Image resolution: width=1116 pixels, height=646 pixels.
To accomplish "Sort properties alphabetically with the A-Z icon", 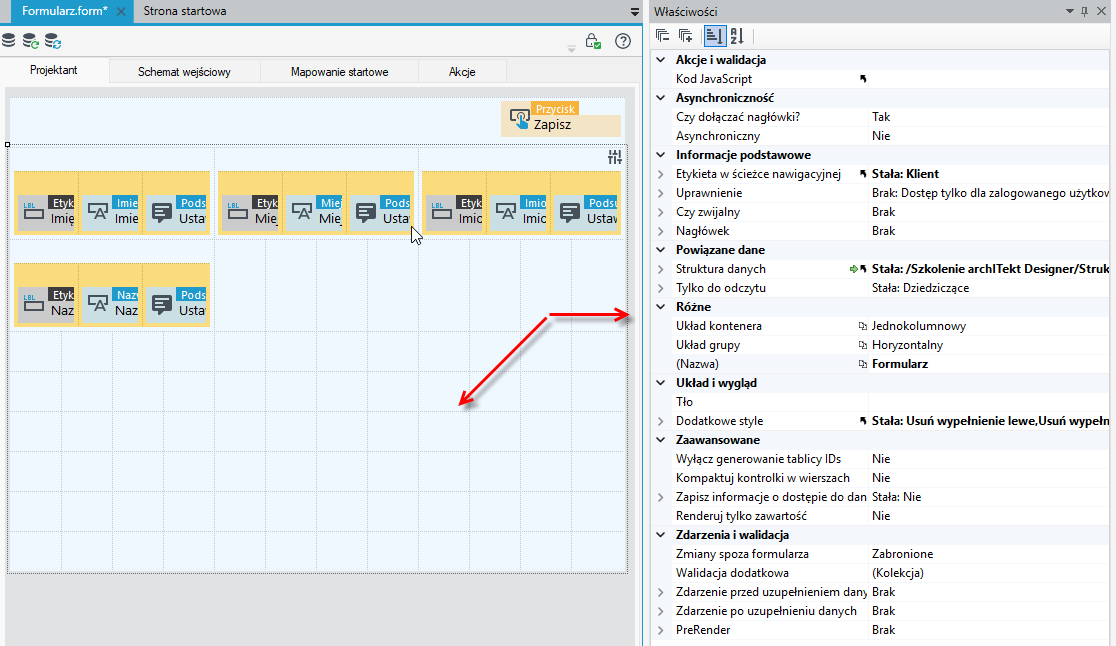I will (737, 36).
